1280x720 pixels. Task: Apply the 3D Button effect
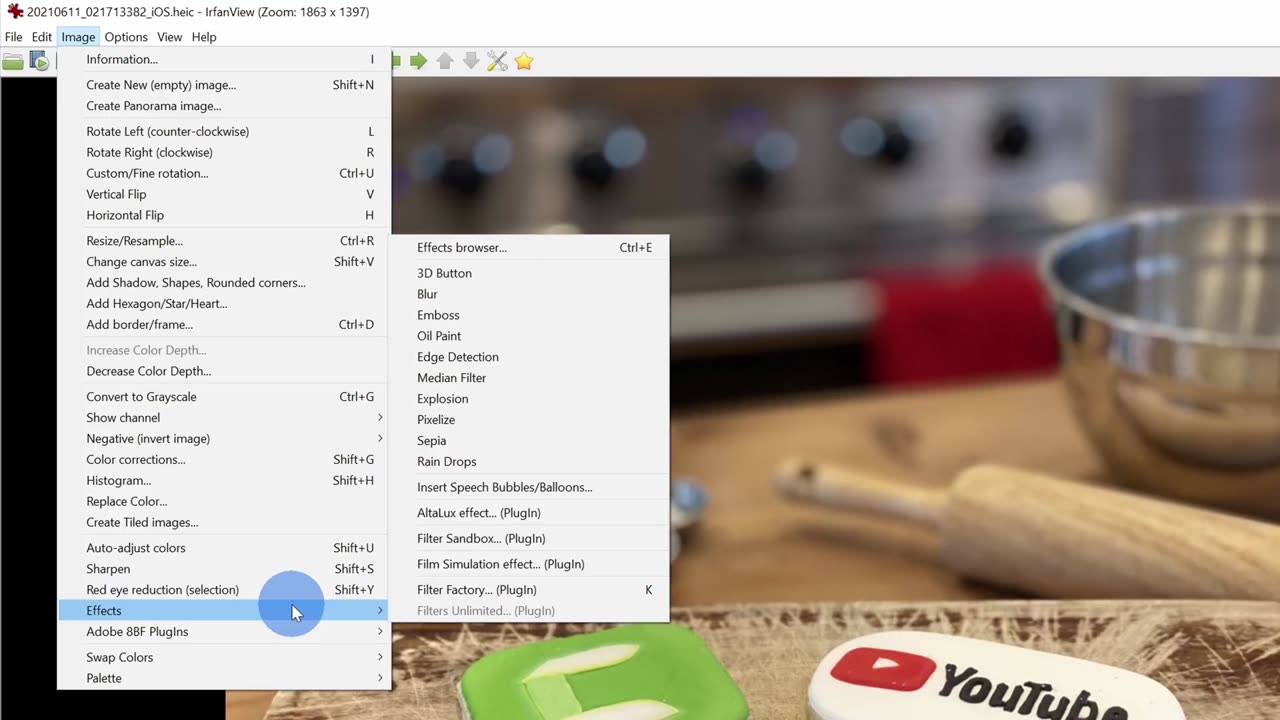pos(529,273)
